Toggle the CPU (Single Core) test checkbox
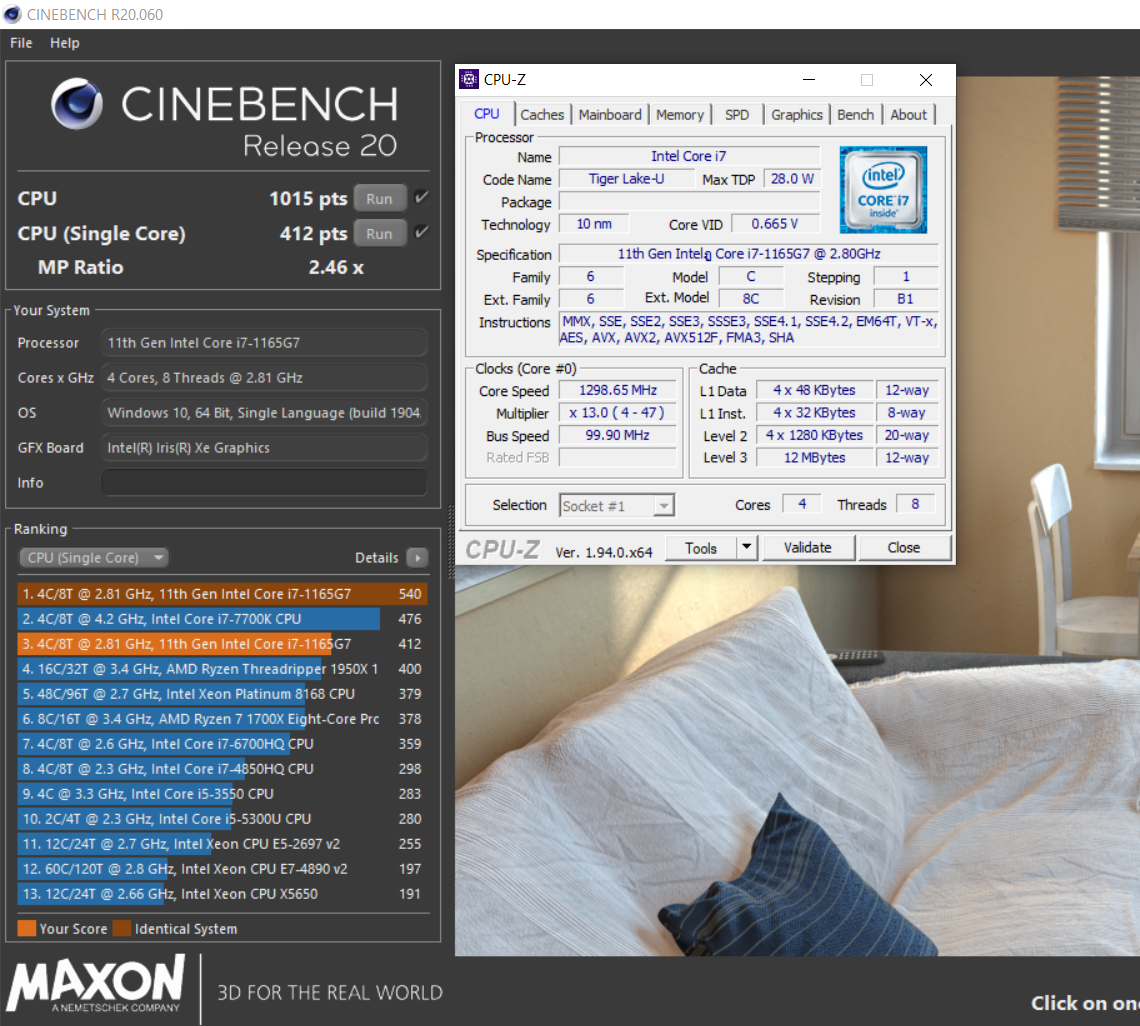1140x1026 pixels. (x=421, y=232)
